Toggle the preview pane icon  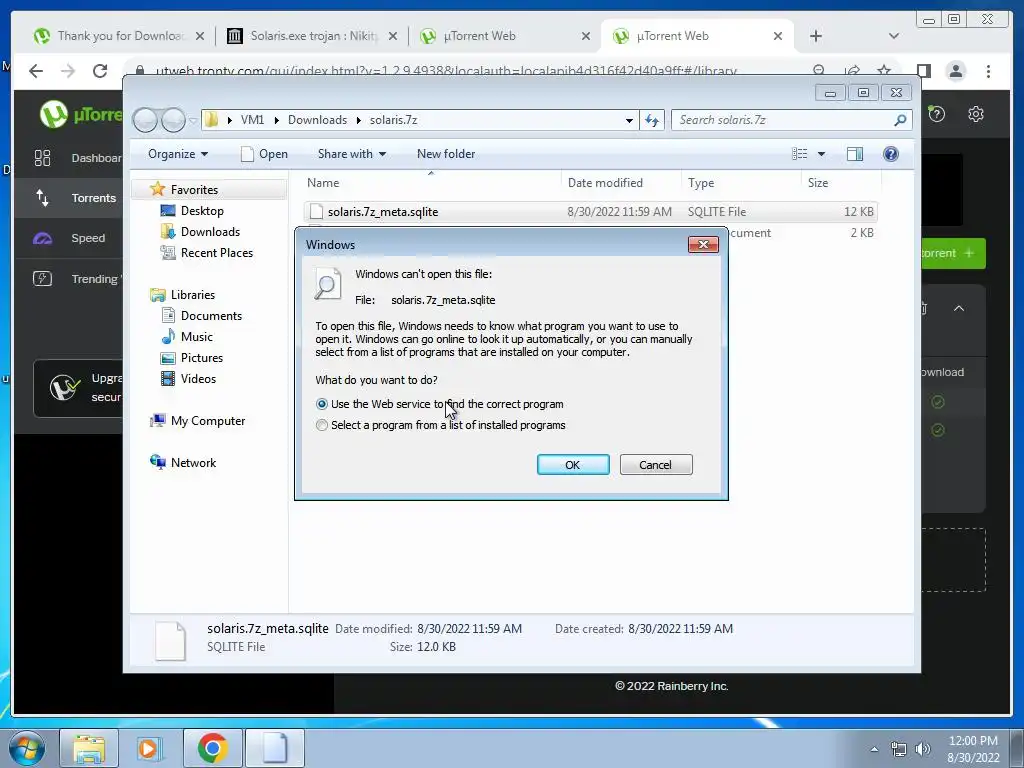click(855, 154)
